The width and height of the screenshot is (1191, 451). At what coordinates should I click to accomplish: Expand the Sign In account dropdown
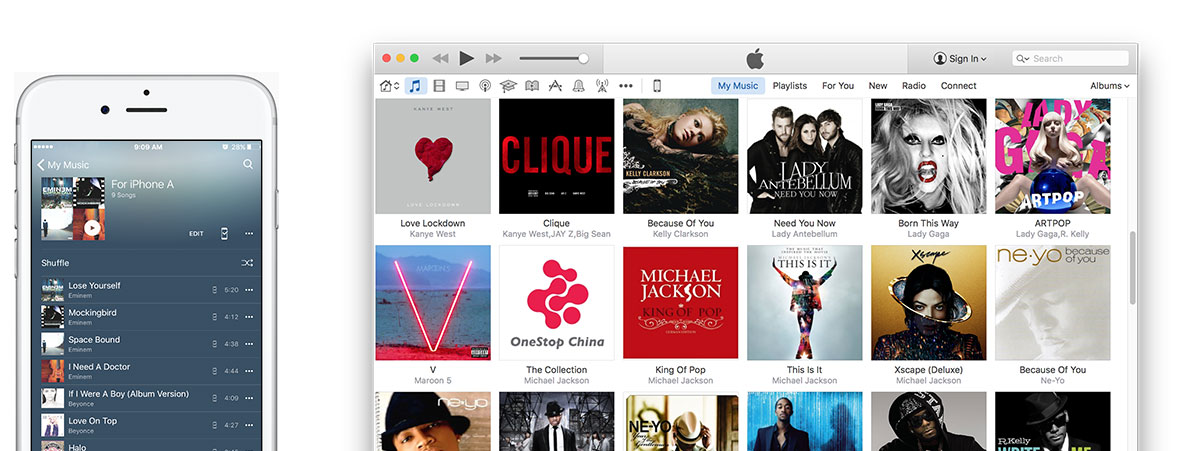[960, 58]
